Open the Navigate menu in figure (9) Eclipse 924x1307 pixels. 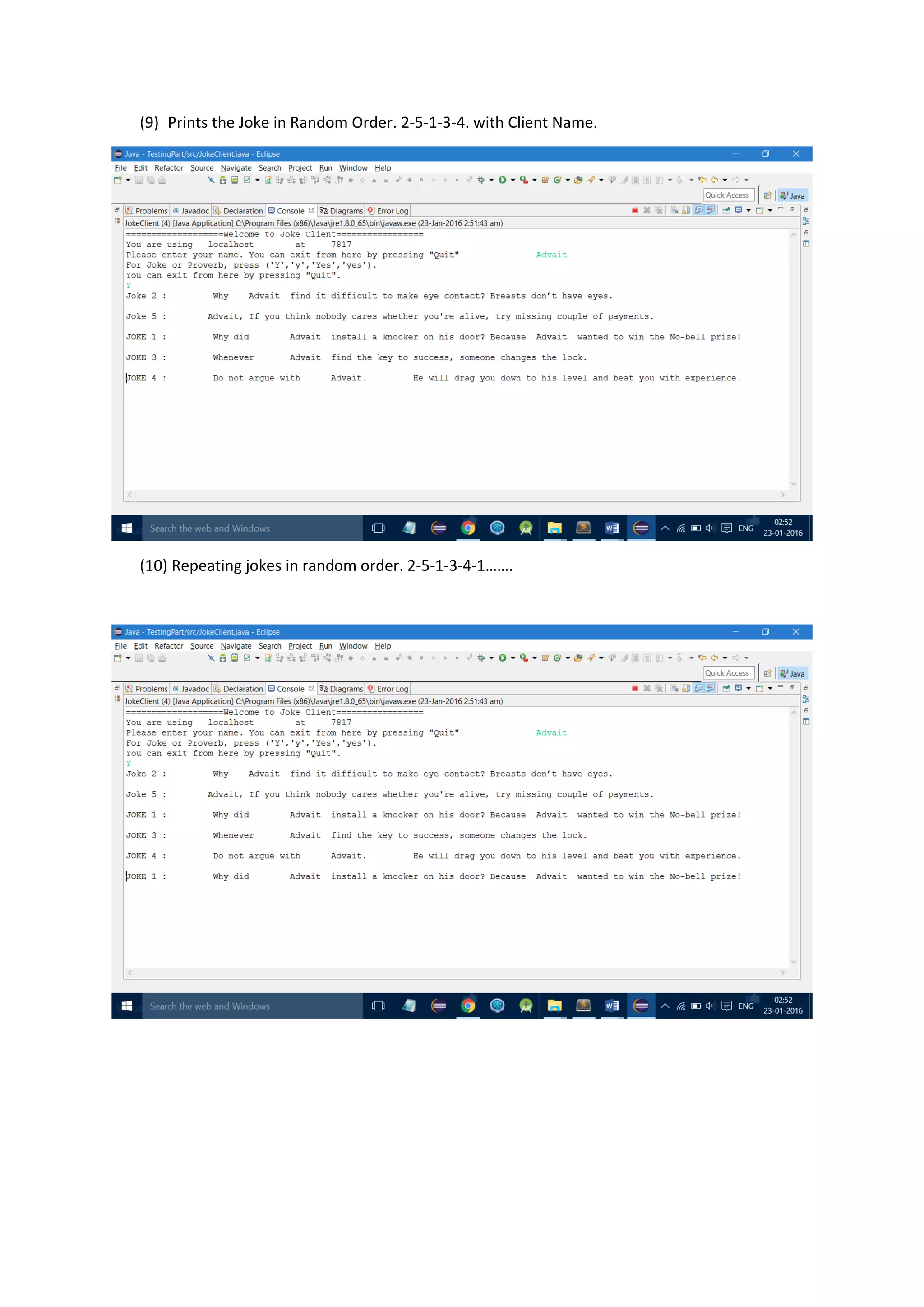(236, 168)
